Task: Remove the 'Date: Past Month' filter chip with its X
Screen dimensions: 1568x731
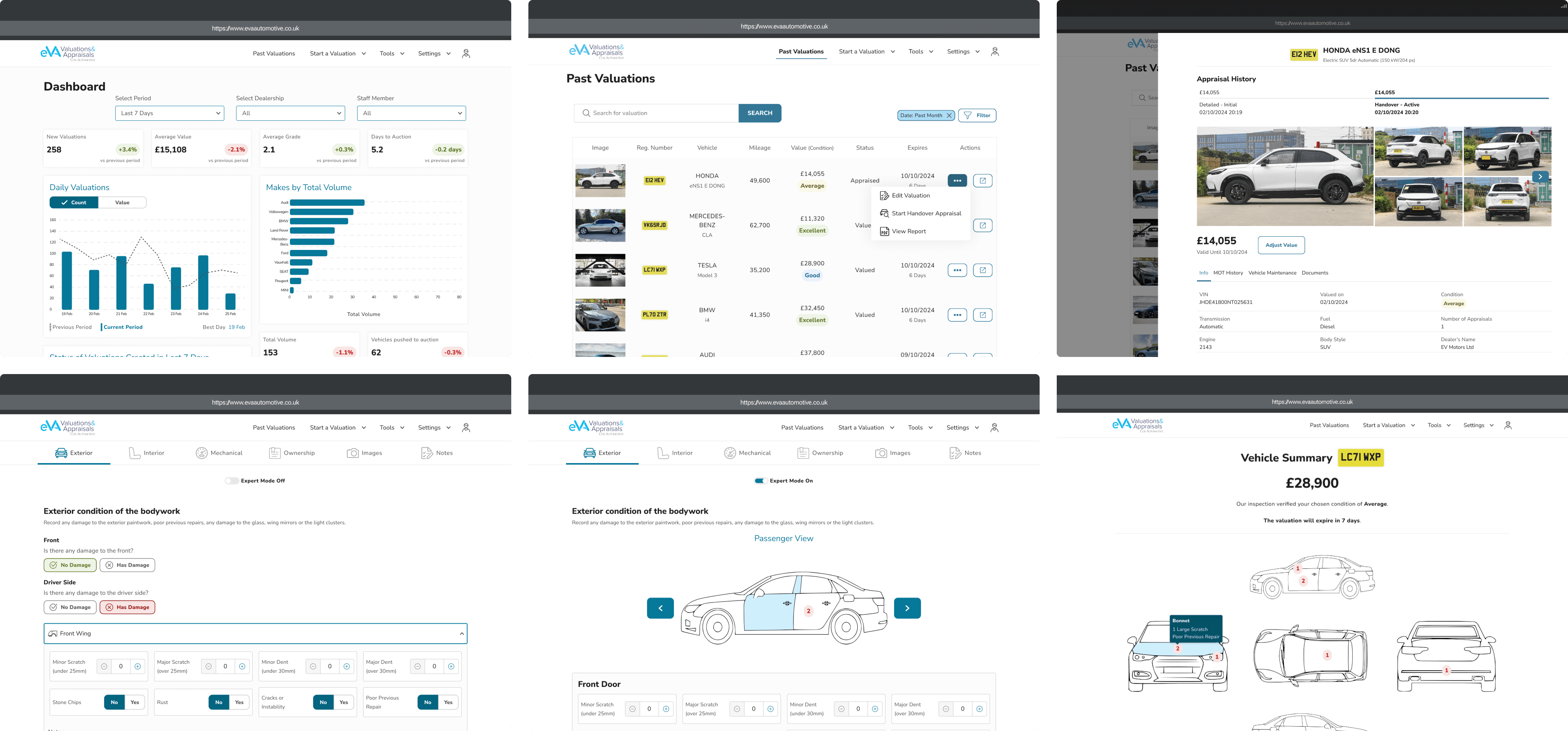Action: click(x=948, y=116)
